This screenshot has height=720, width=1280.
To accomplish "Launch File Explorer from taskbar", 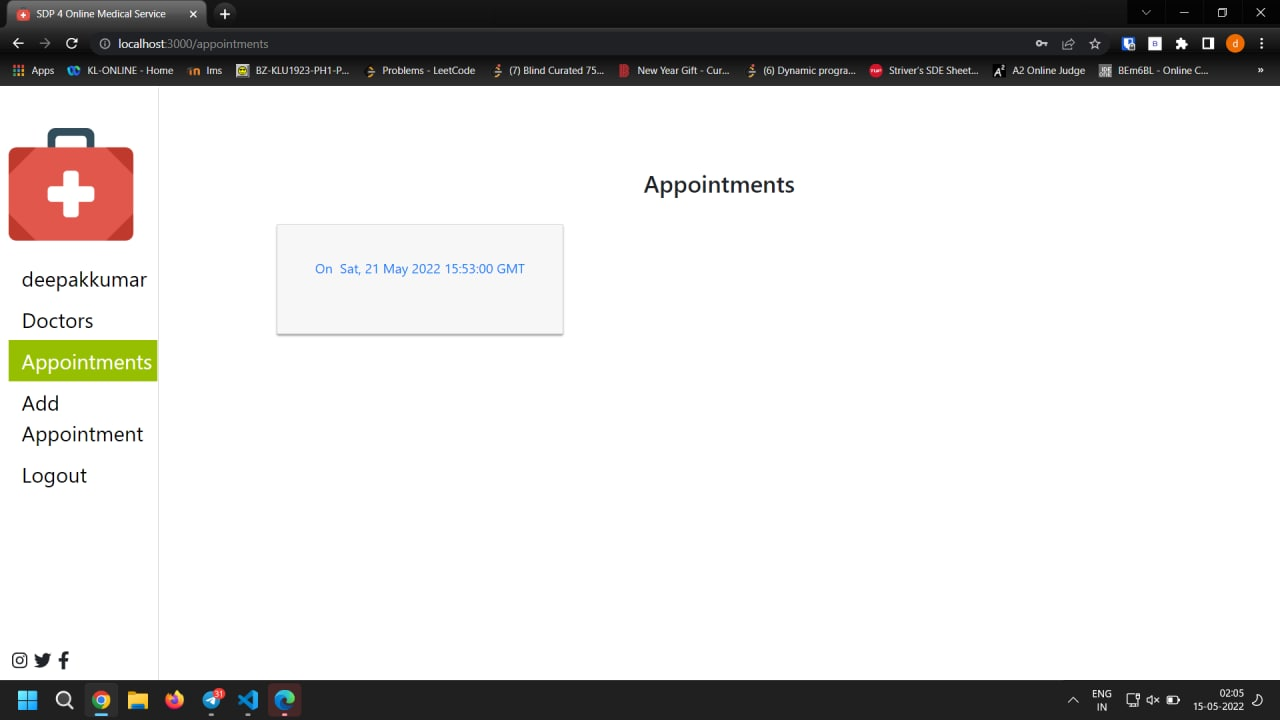I will pos(138,700).
